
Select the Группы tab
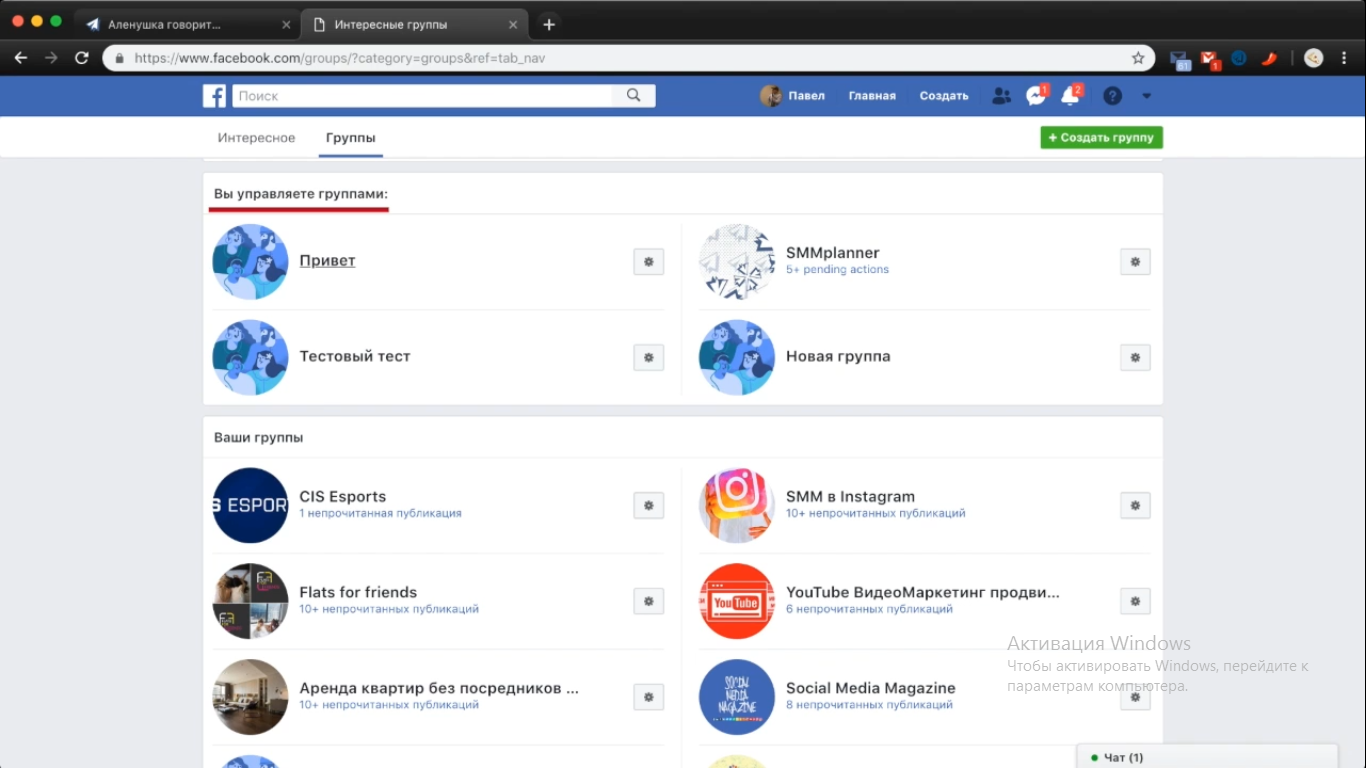pyautogui.click(x=351, y=138)
